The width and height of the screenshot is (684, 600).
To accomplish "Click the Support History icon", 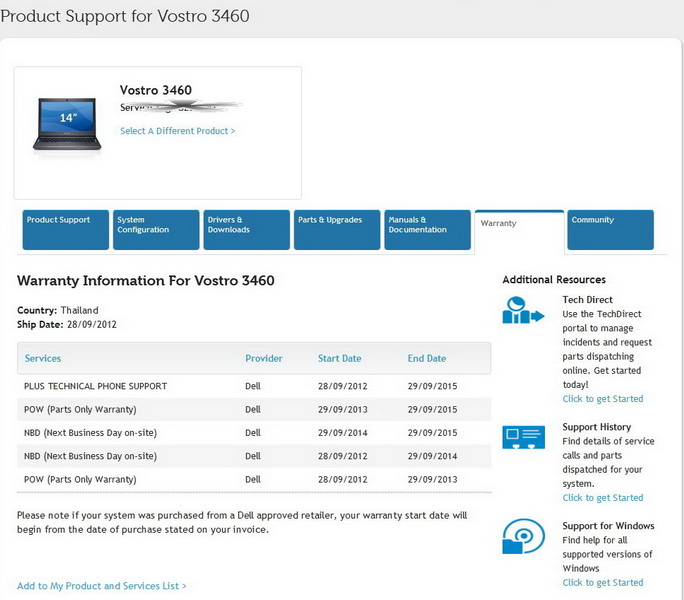I will click(x=523, y=437).
